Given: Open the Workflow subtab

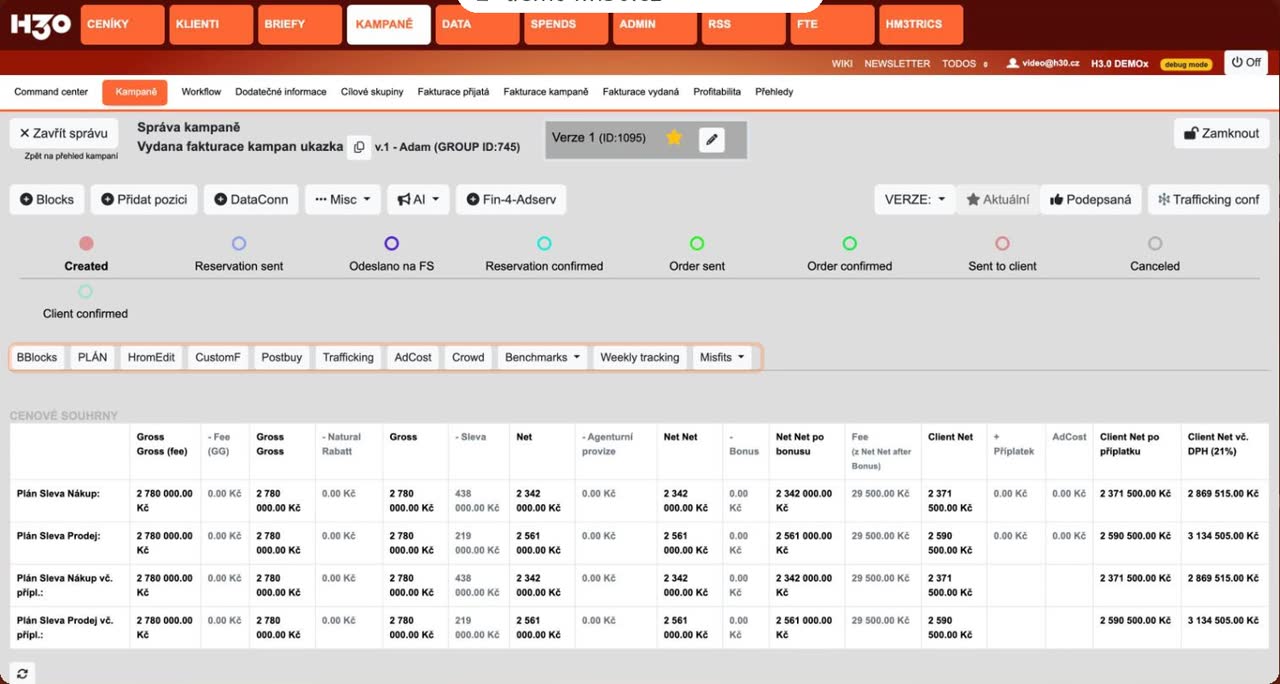Looking at the screenshot, I should pos(201,92).
